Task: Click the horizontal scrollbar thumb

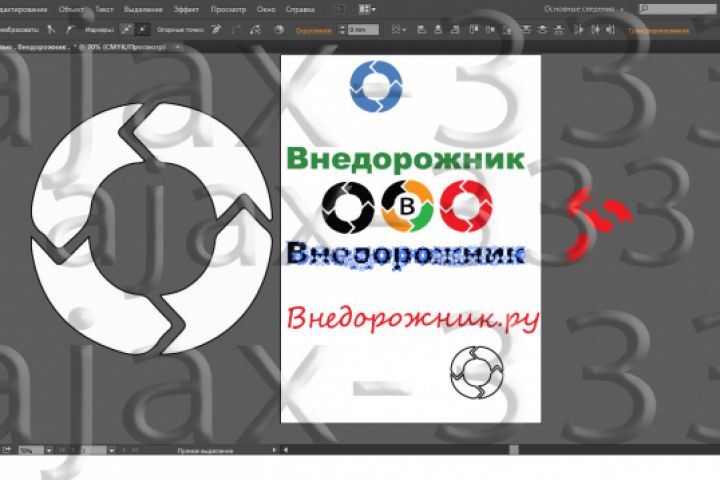Action: pyautogui.click(x=514, y=450)
